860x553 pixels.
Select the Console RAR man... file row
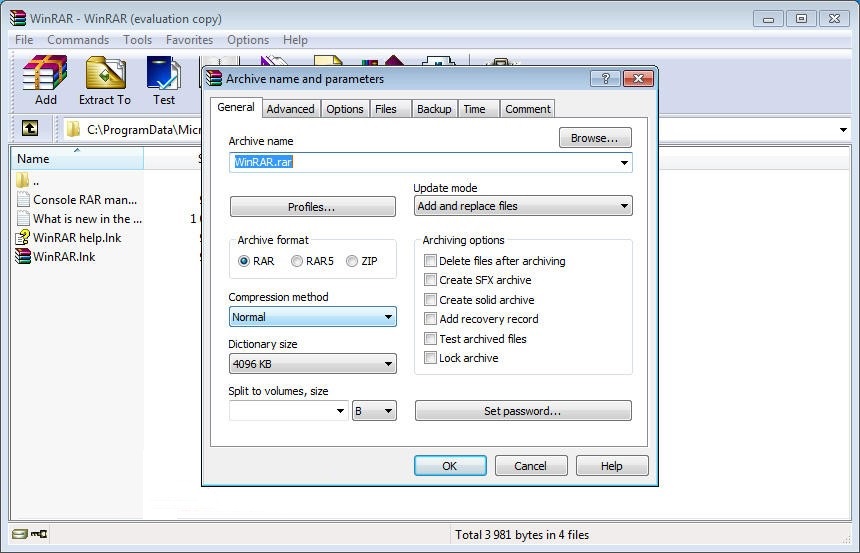(x=85, y=200)
